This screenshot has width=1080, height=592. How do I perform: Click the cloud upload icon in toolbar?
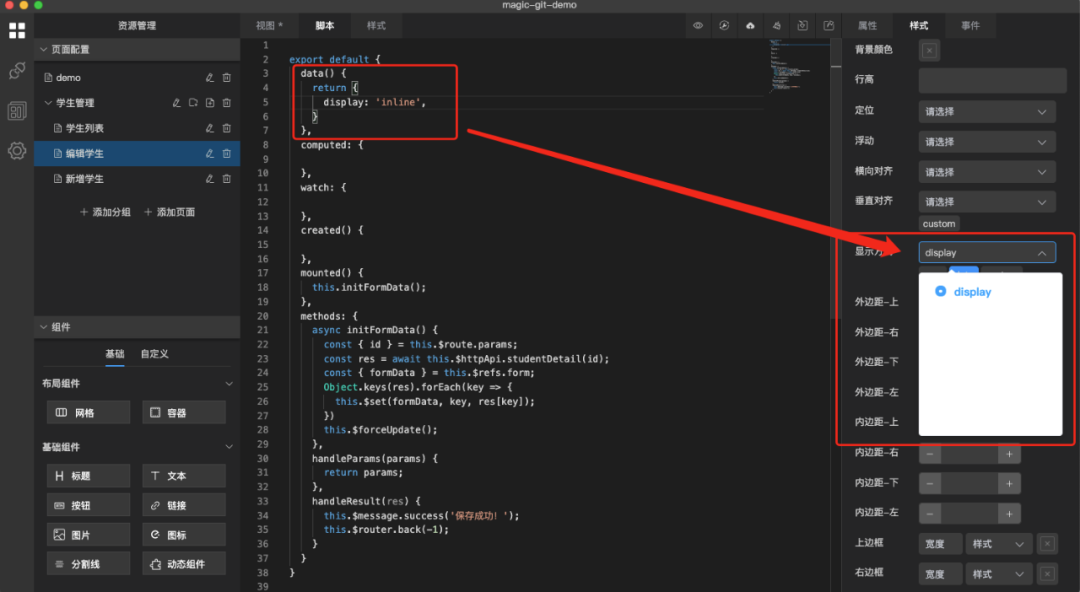[750, 25]
